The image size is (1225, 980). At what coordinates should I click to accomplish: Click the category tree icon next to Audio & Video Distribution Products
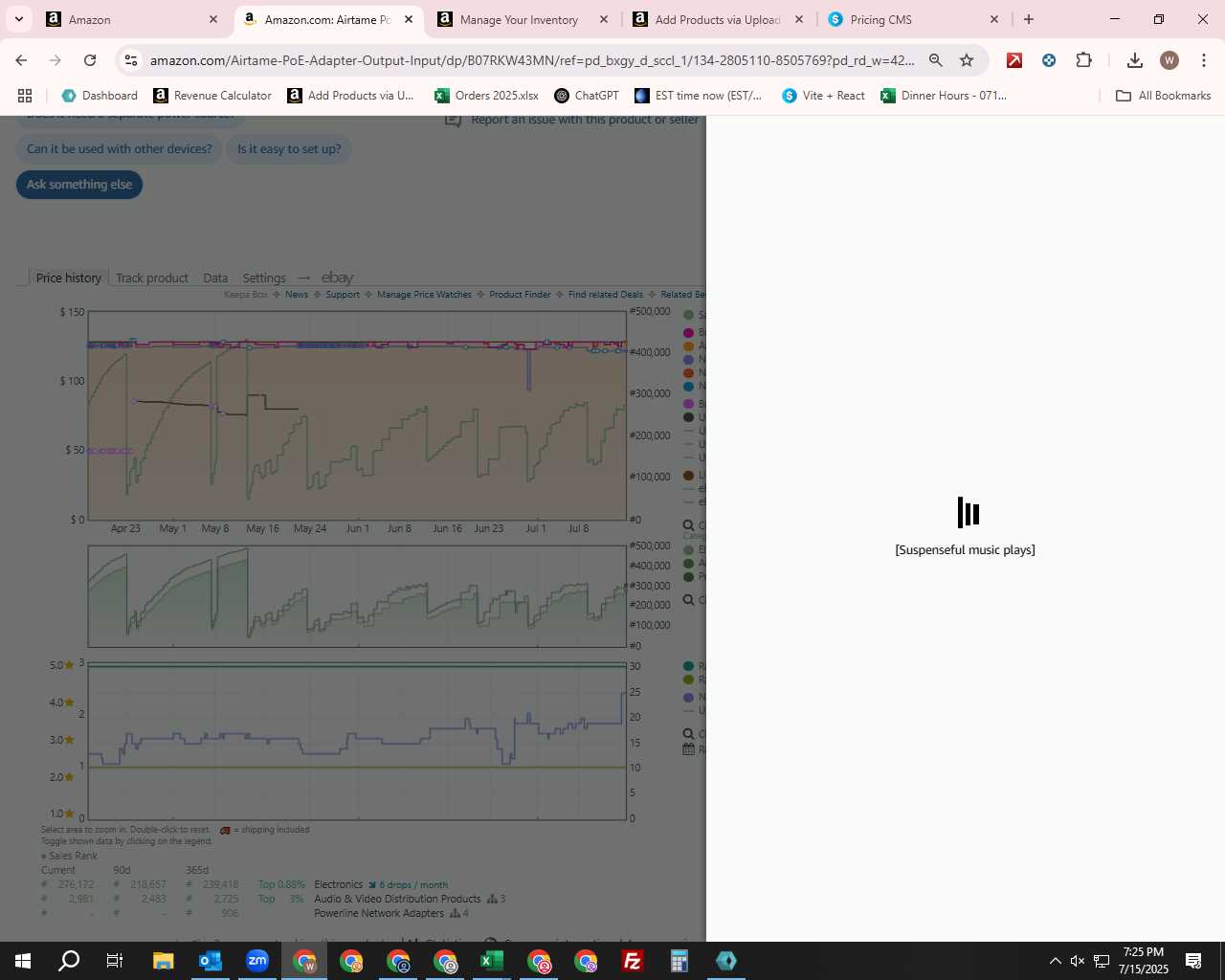pos(492,899)
